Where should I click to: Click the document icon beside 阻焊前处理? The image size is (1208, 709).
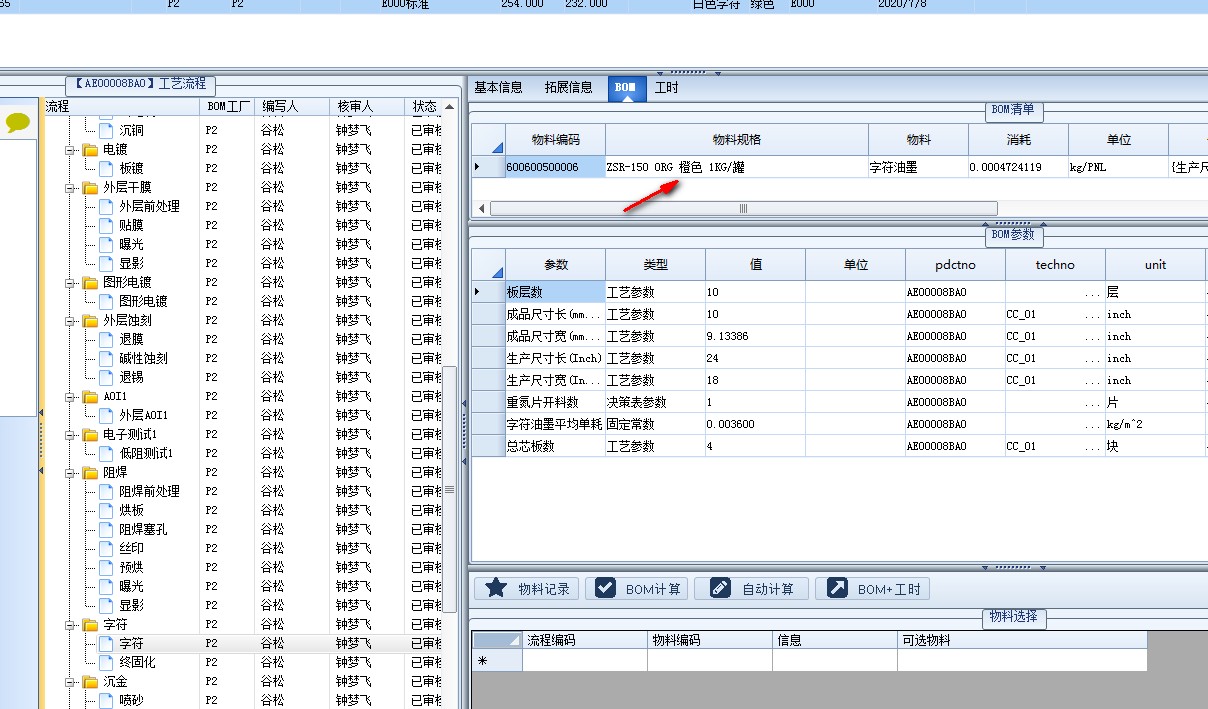(107, 491)
